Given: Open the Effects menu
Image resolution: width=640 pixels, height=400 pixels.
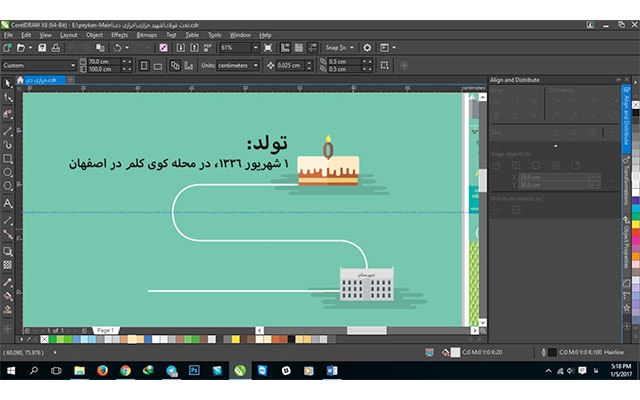Looking at the screenshot, I should tap(120, 35).
